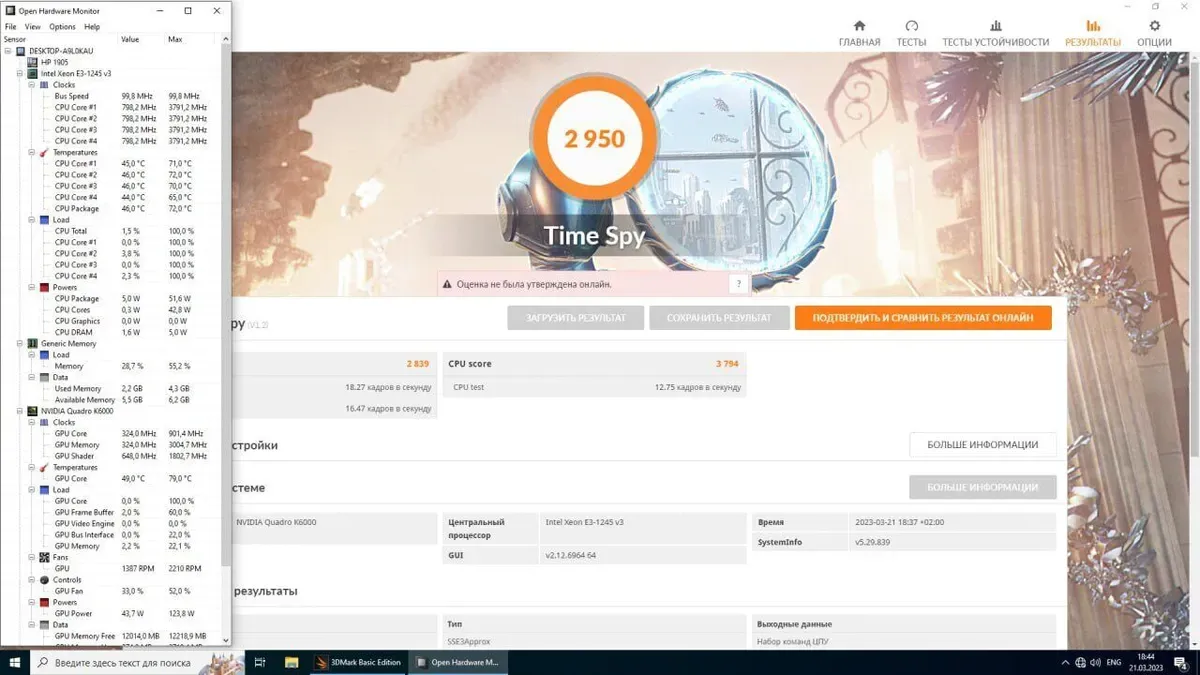
Task: Collapse the CPU Temperatures group
Action: (x=31, y=152)
